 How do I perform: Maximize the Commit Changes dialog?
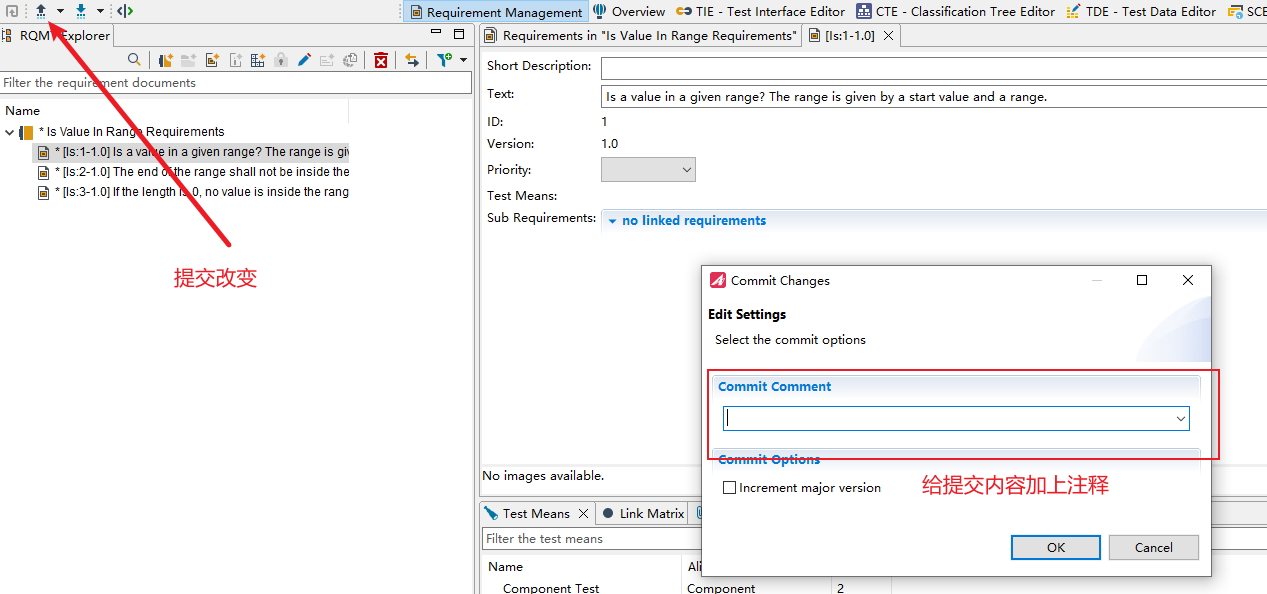1142,281
